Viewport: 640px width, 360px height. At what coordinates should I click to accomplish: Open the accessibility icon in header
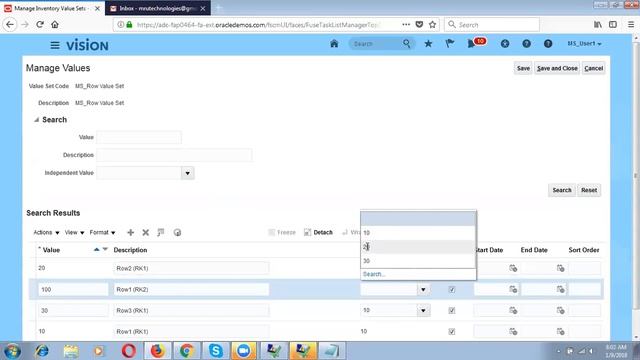[505, 43]
